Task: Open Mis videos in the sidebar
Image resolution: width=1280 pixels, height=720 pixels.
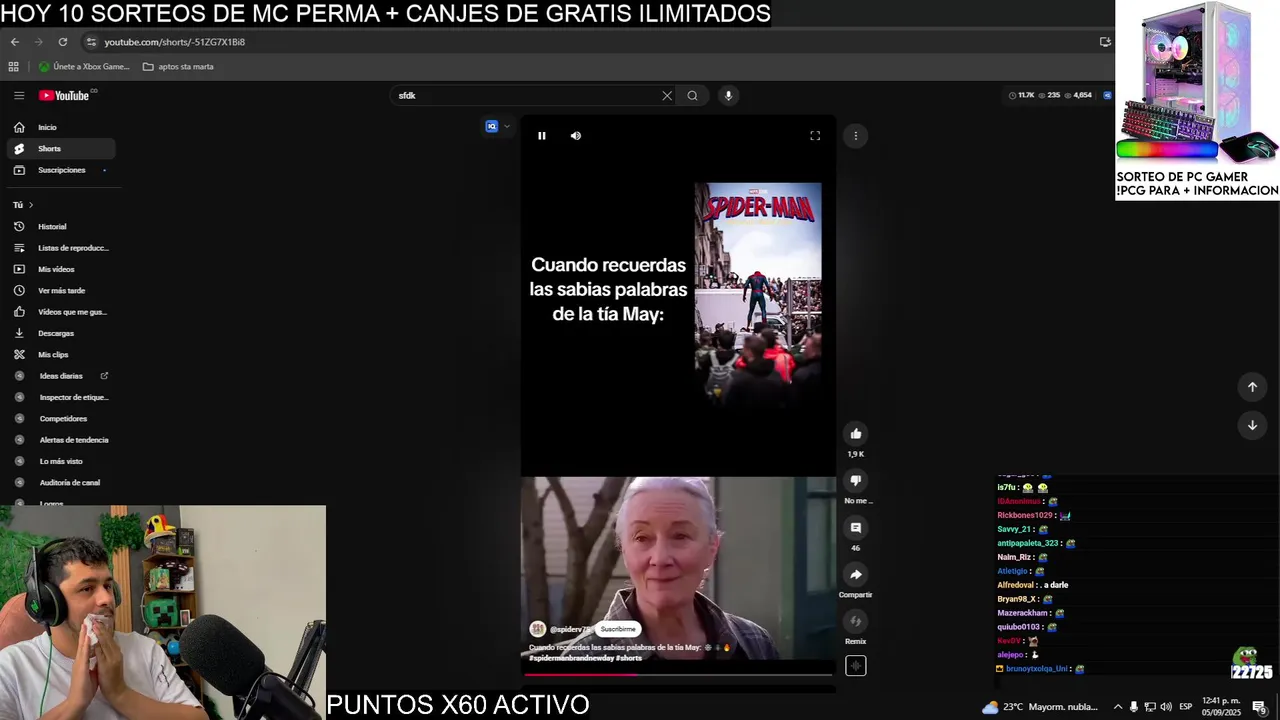Action: click(60, 269)
